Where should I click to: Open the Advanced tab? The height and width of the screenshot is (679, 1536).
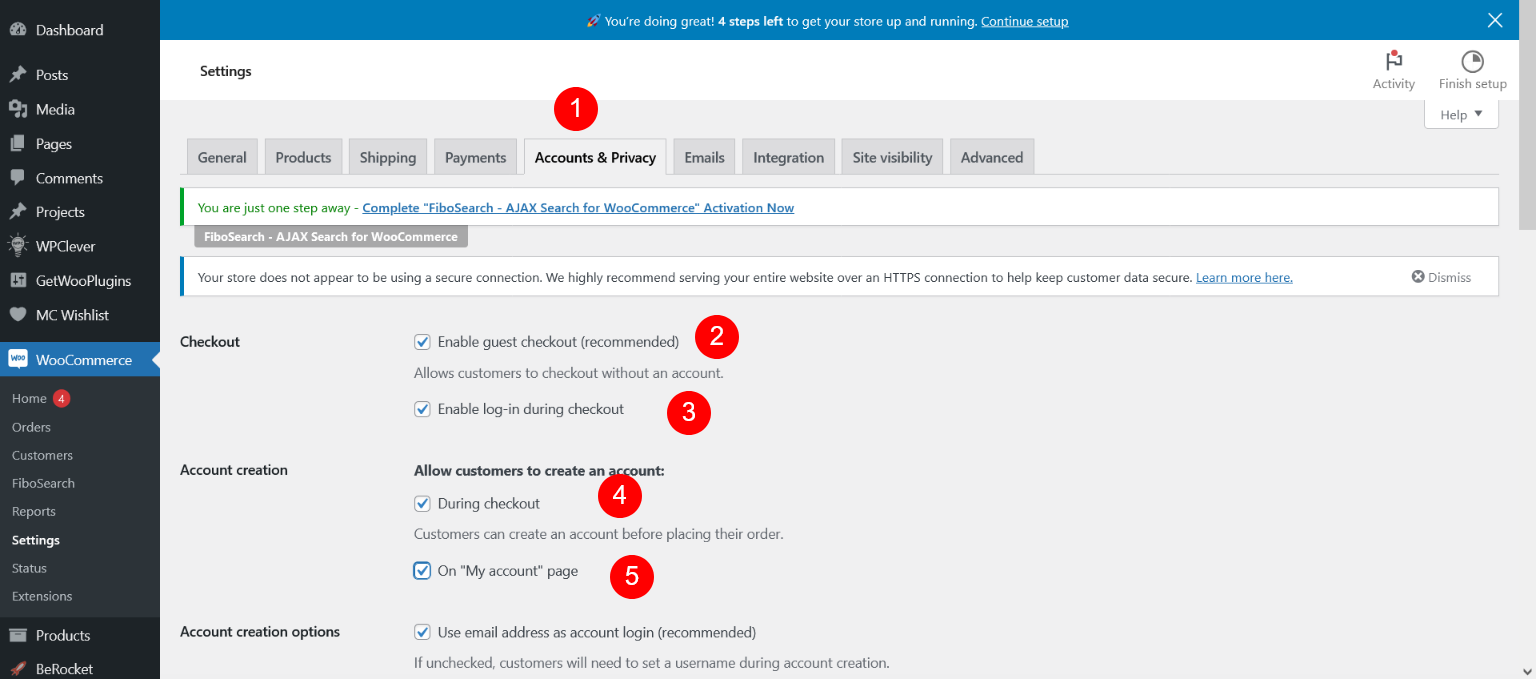tap(992, 157)
